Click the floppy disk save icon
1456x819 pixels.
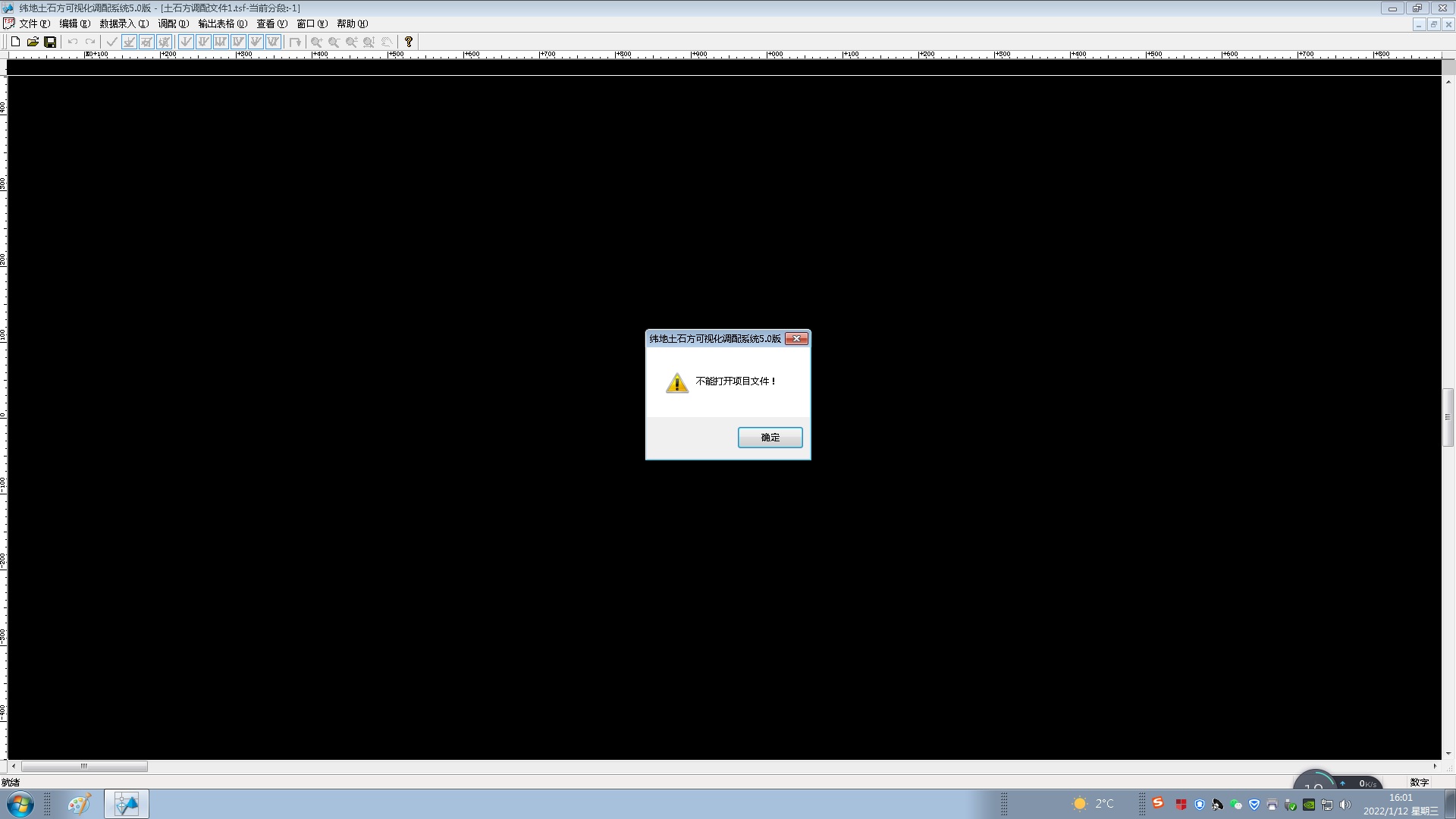[x=50, y=42]
